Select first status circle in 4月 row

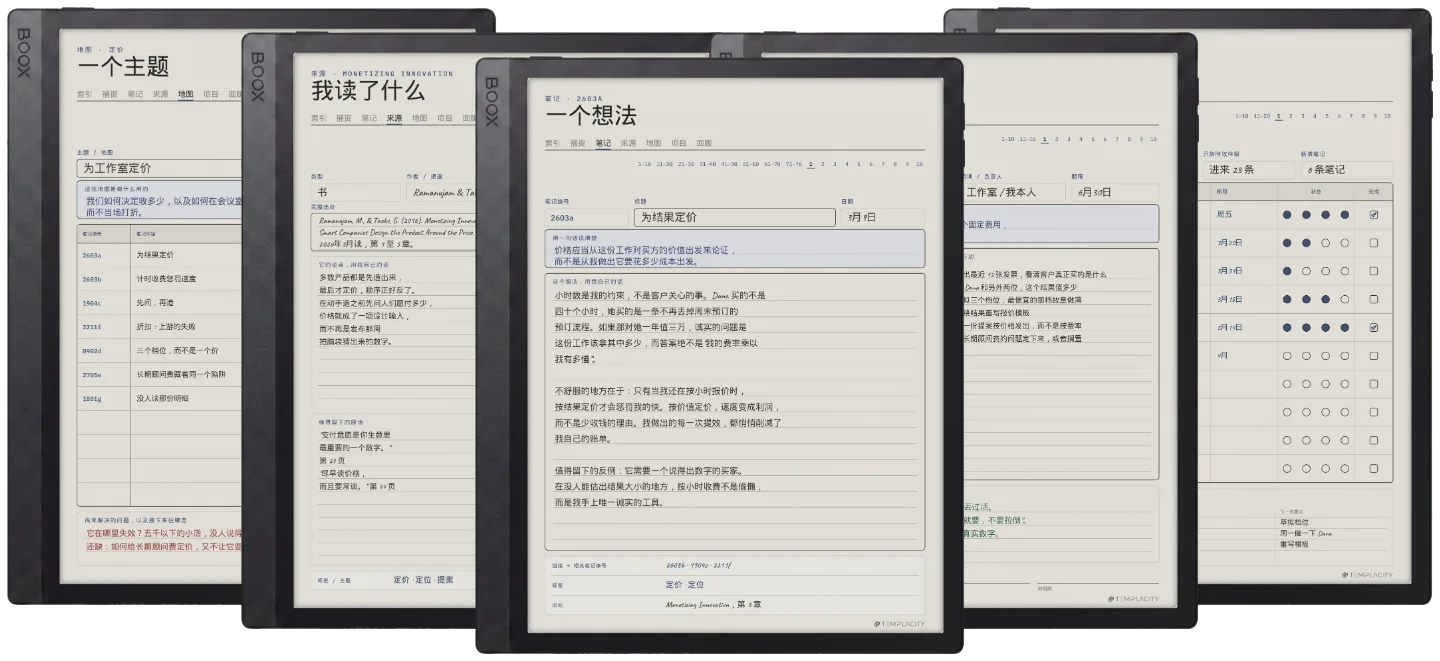pyautogui.click(x=1287, y=355)
